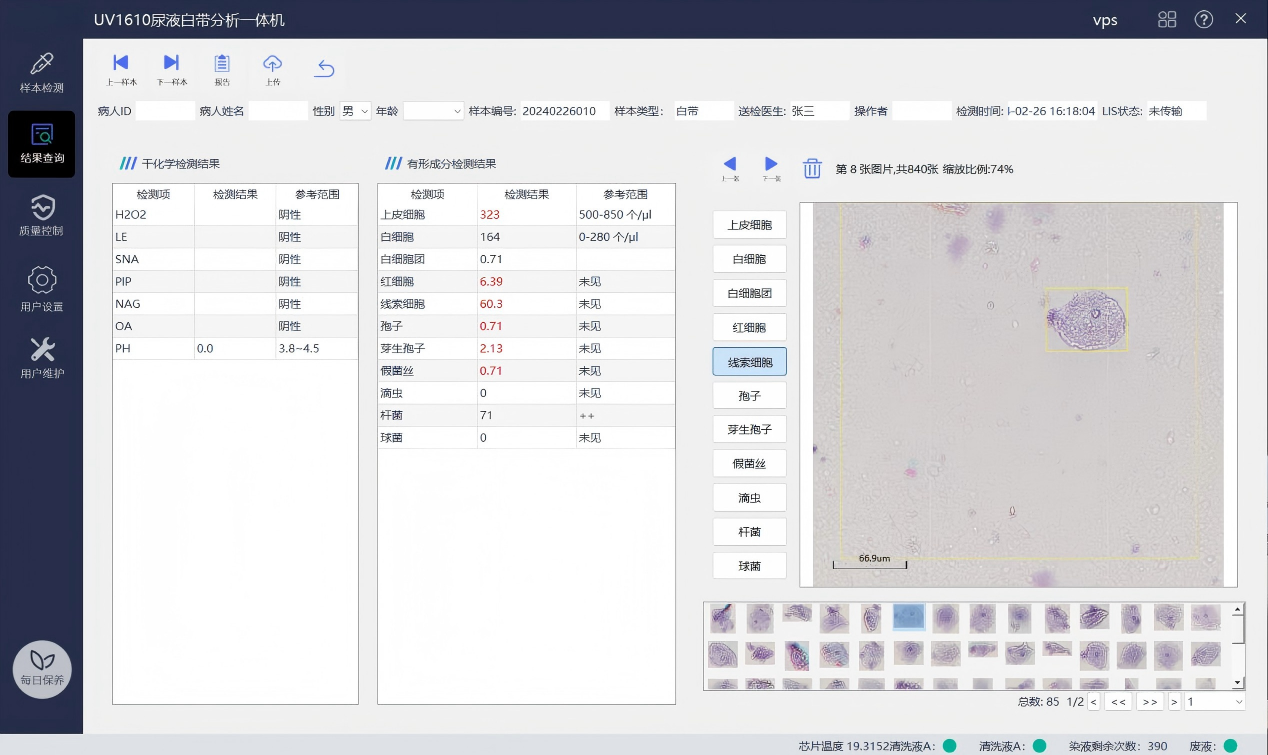
Task: Show previous image with left triangle arrow
Action: click(730, 167)
